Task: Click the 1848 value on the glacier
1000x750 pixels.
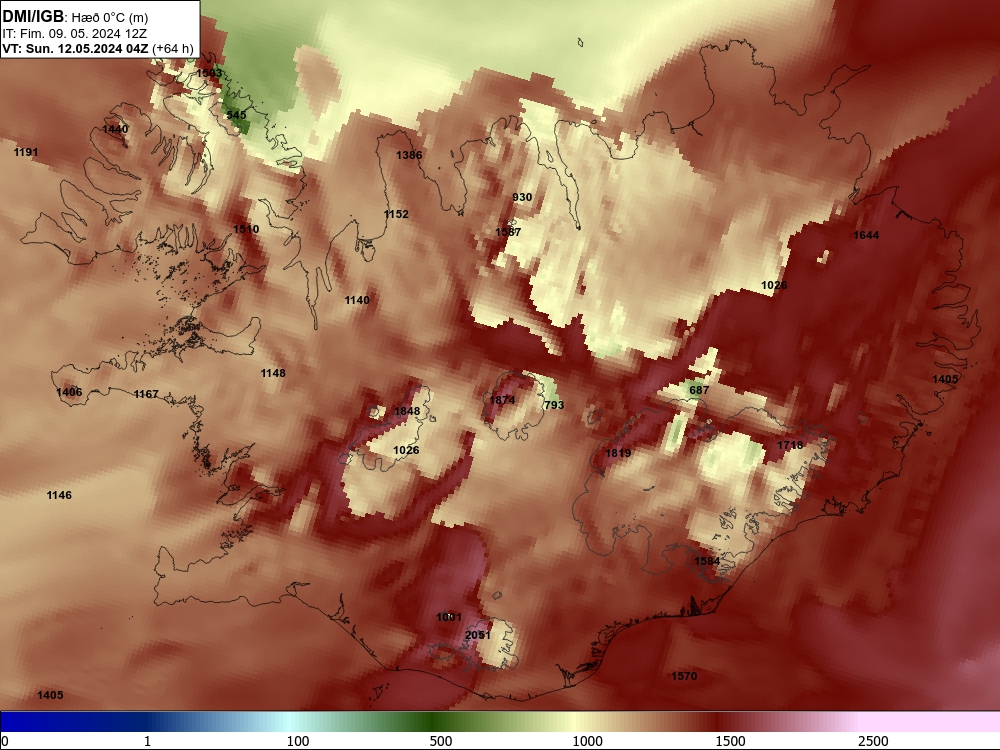Action: click(407, 411)
